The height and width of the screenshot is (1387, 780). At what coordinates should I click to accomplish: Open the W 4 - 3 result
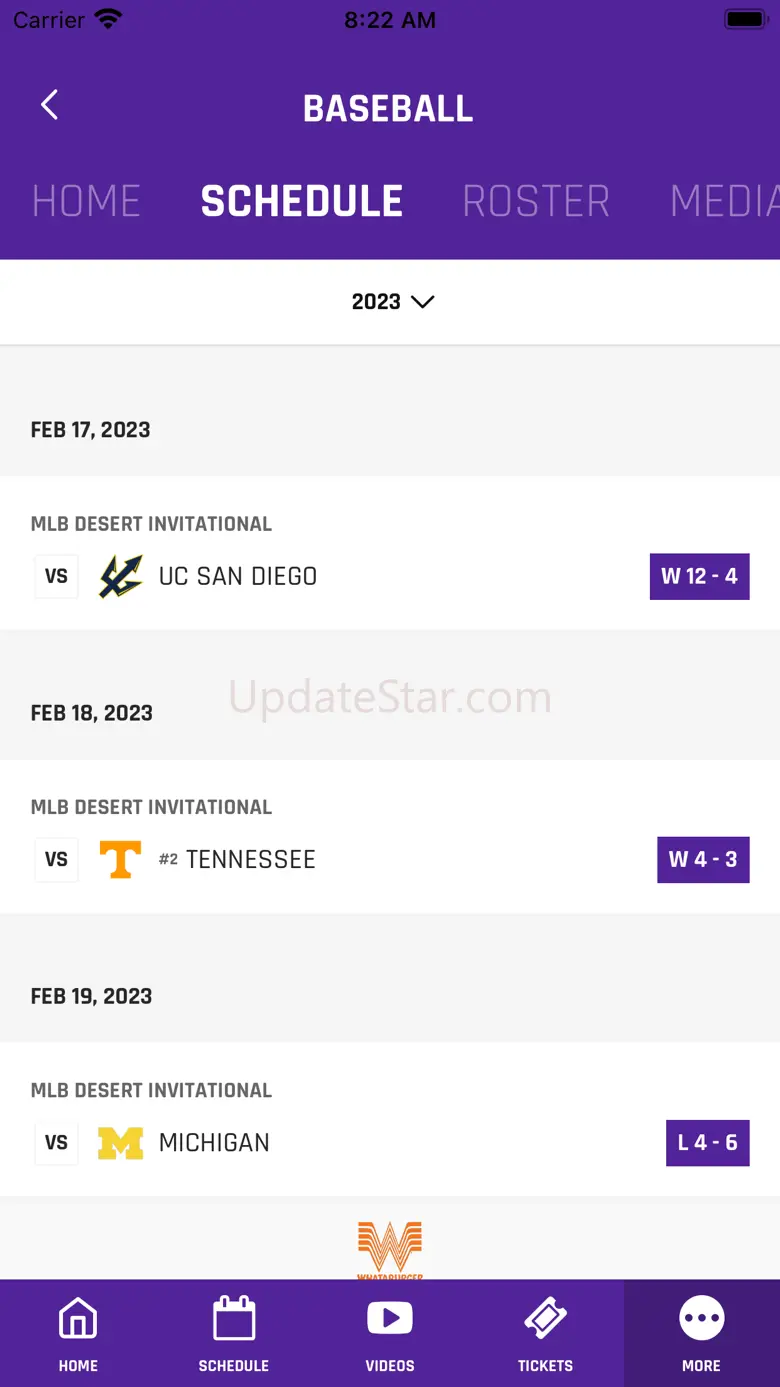click(703, 860)
